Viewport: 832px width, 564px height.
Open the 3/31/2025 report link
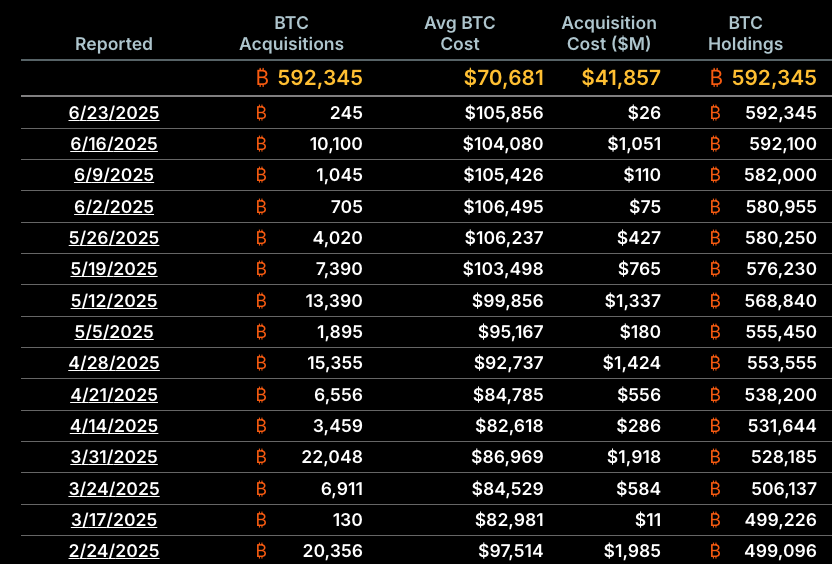pyautogui.click(x=114, y=457)
